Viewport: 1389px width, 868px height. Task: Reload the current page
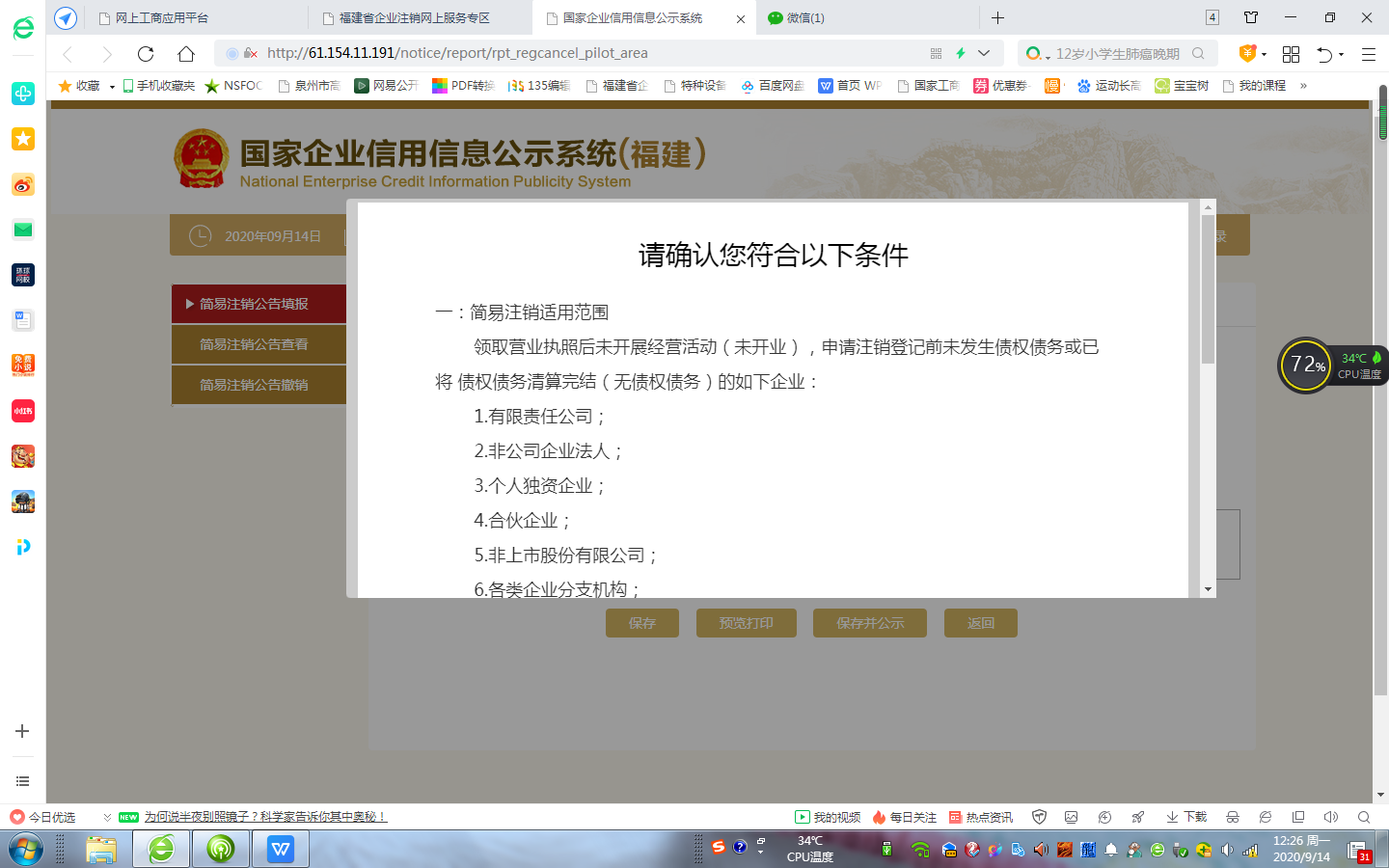coord(146,54)
